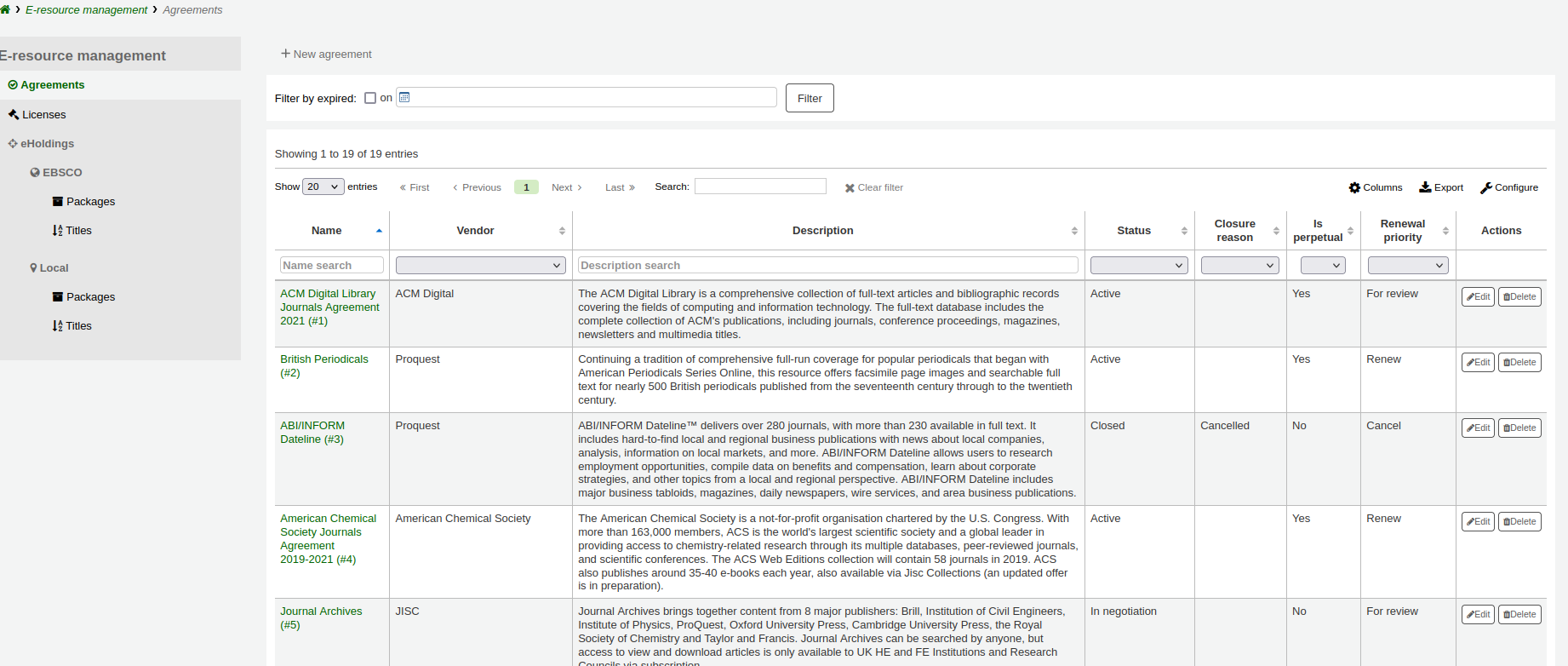Edit the ABI/INFORM Dateline agreement
1568x666 pixels.
pyautogui.click(x=1478, y=428)
